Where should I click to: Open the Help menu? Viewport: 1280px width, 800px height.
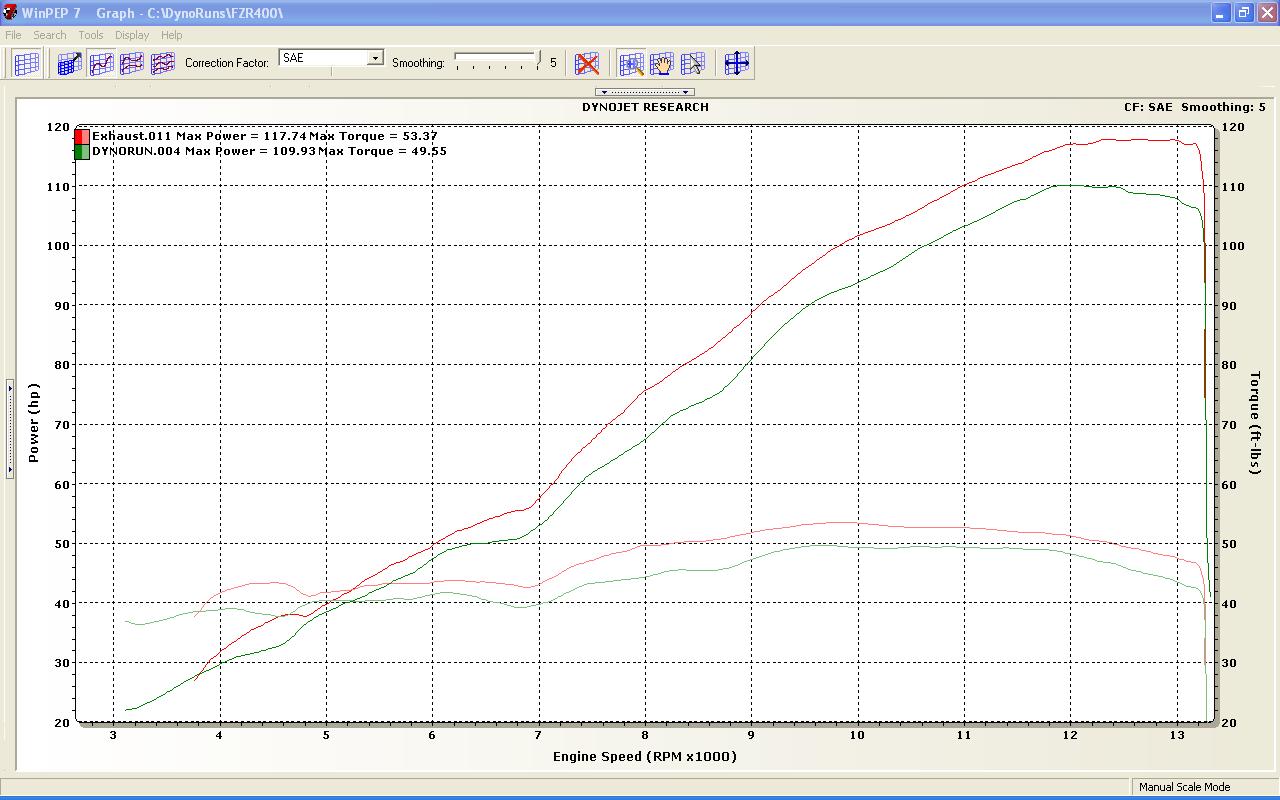tap(172, 35)
